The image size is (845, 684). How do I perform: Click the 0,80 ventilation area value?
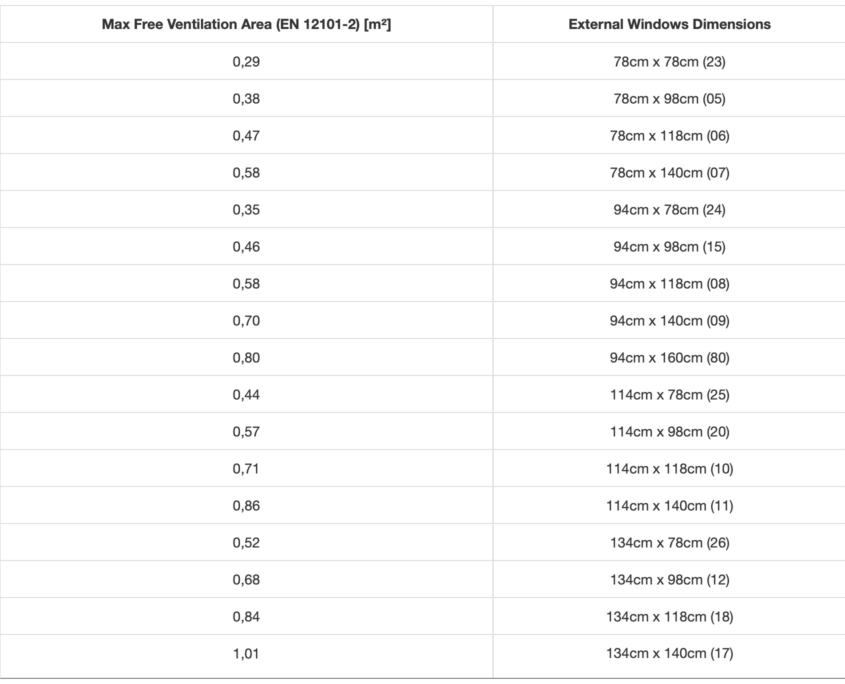pos(246,358)
